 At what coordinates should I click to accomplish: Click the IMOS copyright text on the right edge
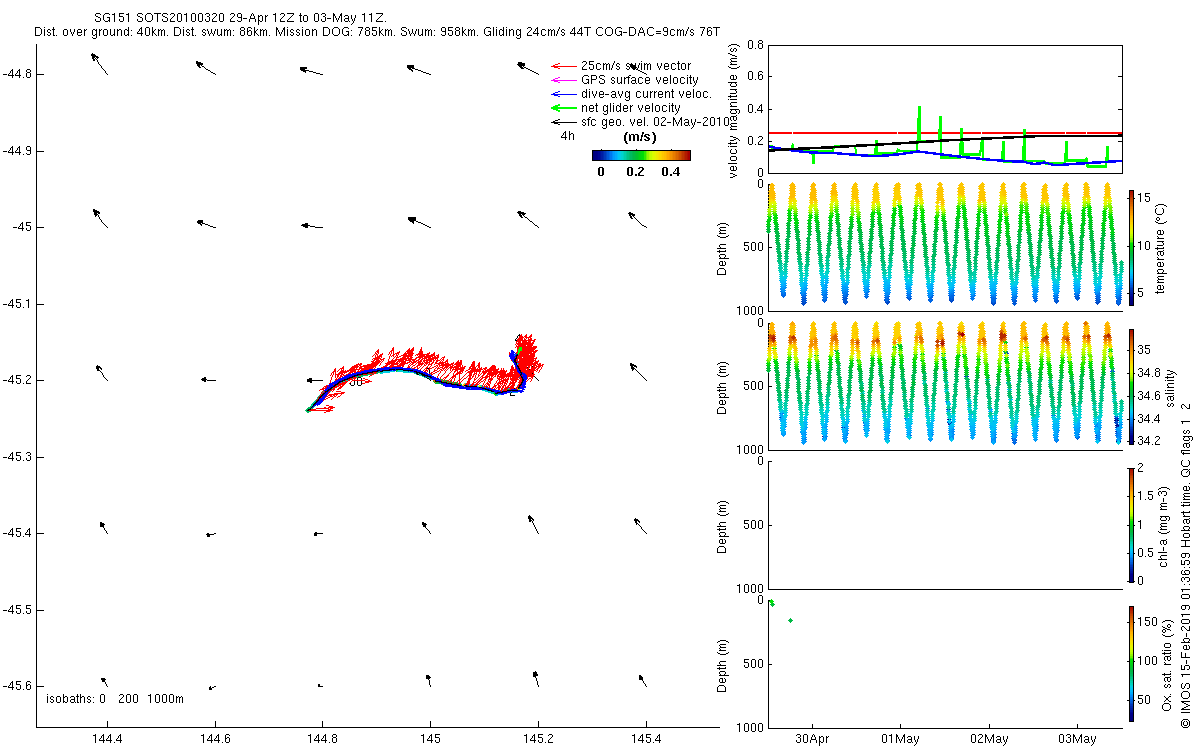pyautogui.click(x=1184, y=565)
